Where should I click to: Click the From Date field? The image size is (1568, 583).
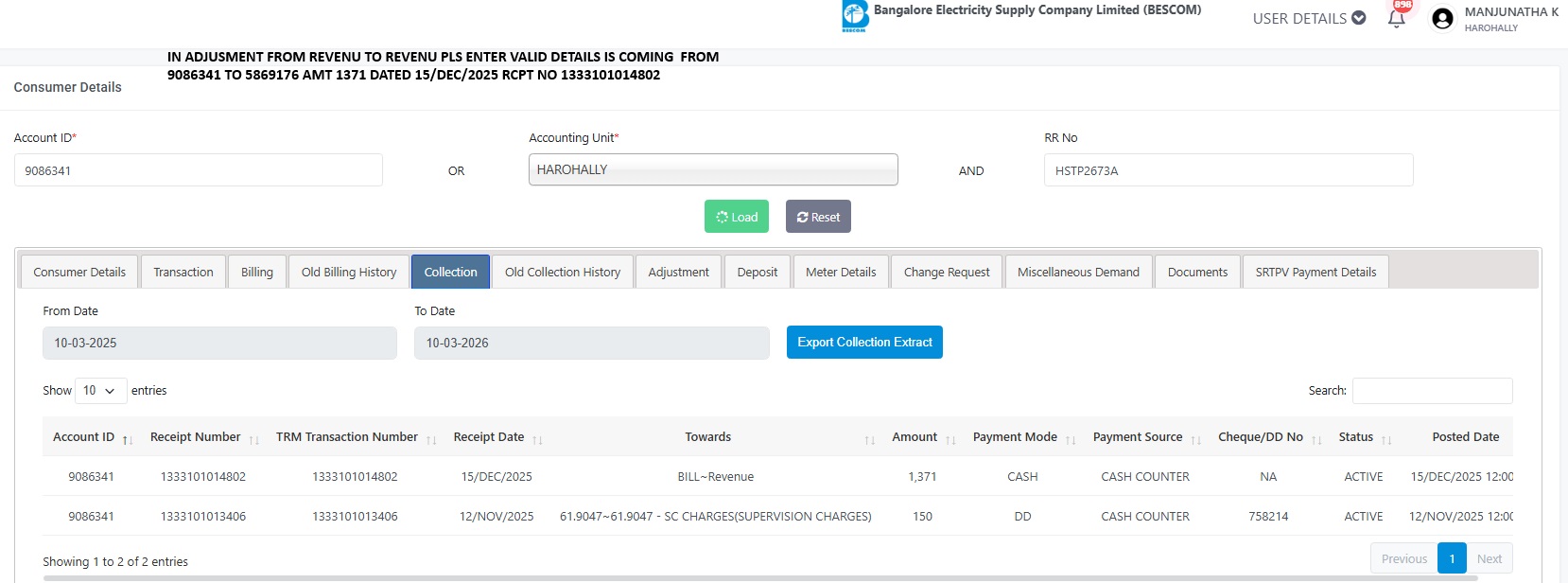pos(219,343)
